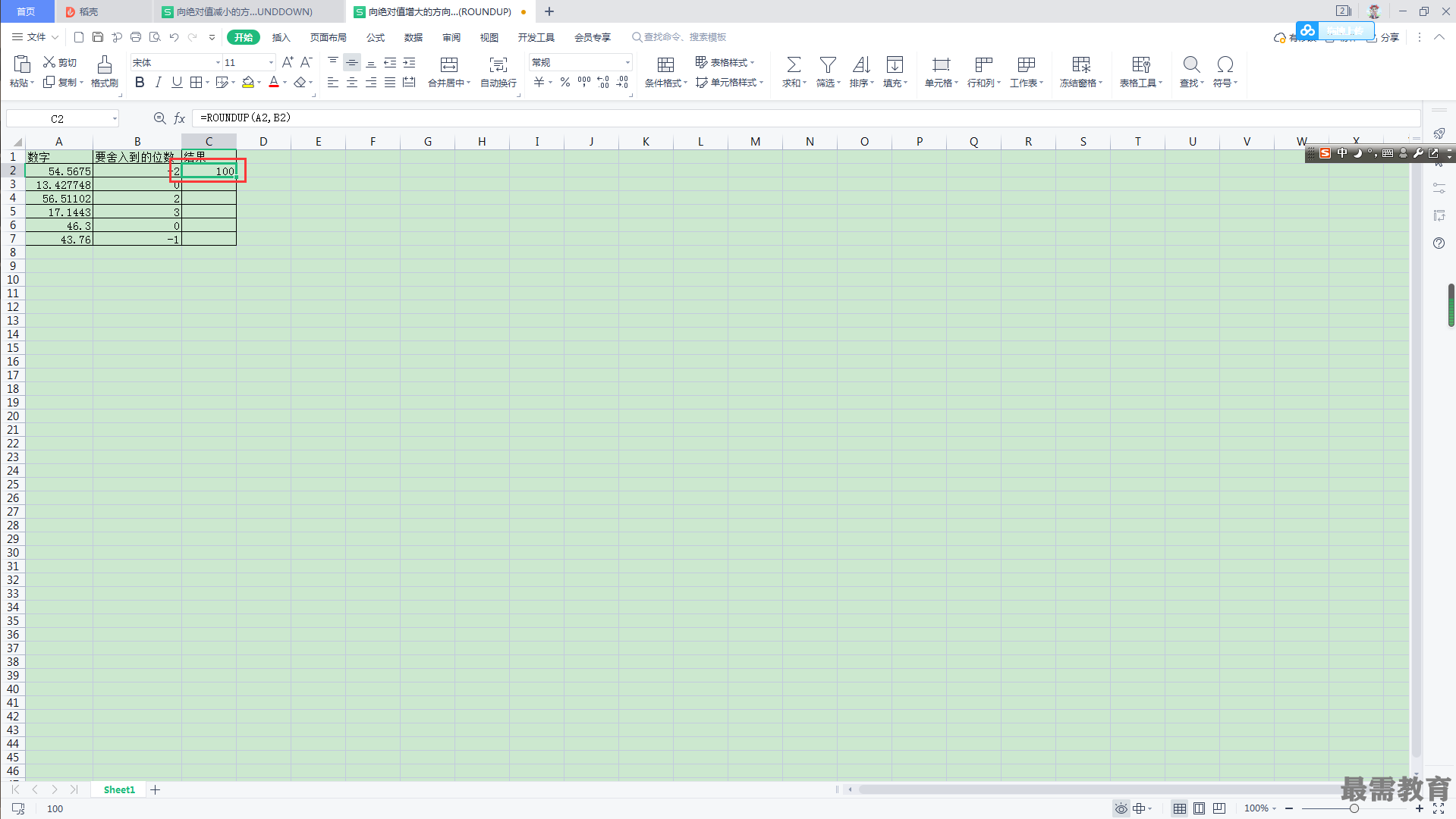Screen dimensions: 1456x819
Task: Toggle Bold formatting
Action: pyautogui.click(x=140, y=82)
